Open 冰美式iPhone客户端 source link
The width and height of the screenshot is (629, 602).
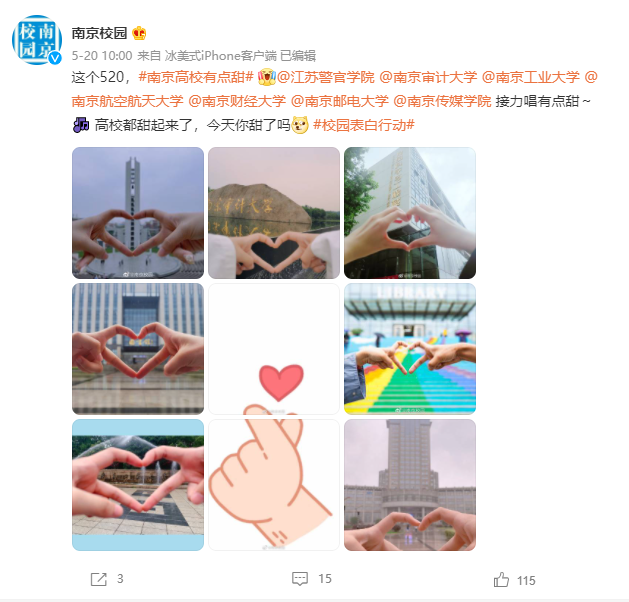point(221,55)
